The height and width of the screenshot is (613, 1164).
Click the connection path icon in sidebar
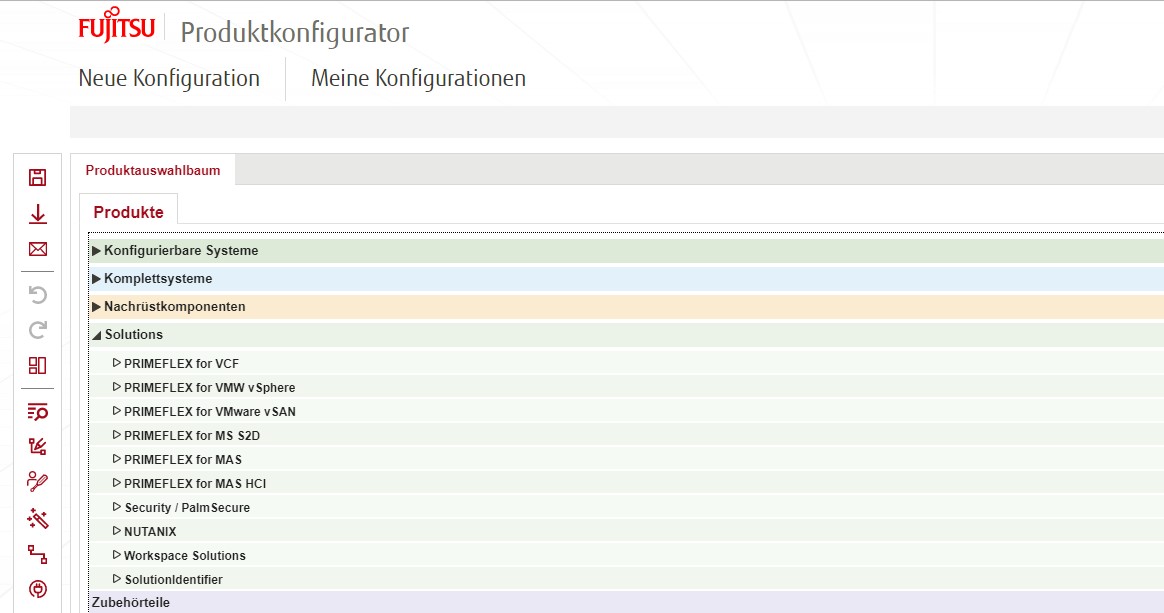pos(37,554)
